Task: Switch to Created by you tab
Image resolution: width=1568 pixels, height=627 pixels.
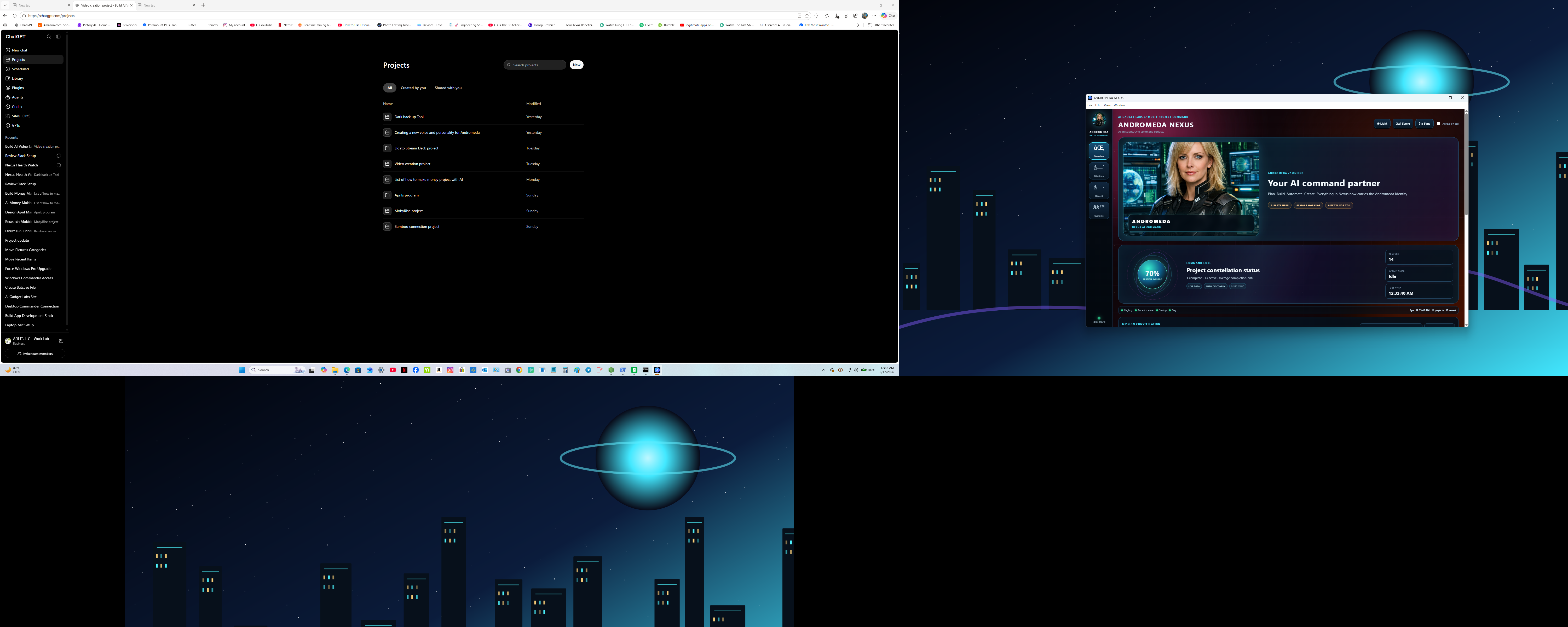Action: tap(413, 88)
